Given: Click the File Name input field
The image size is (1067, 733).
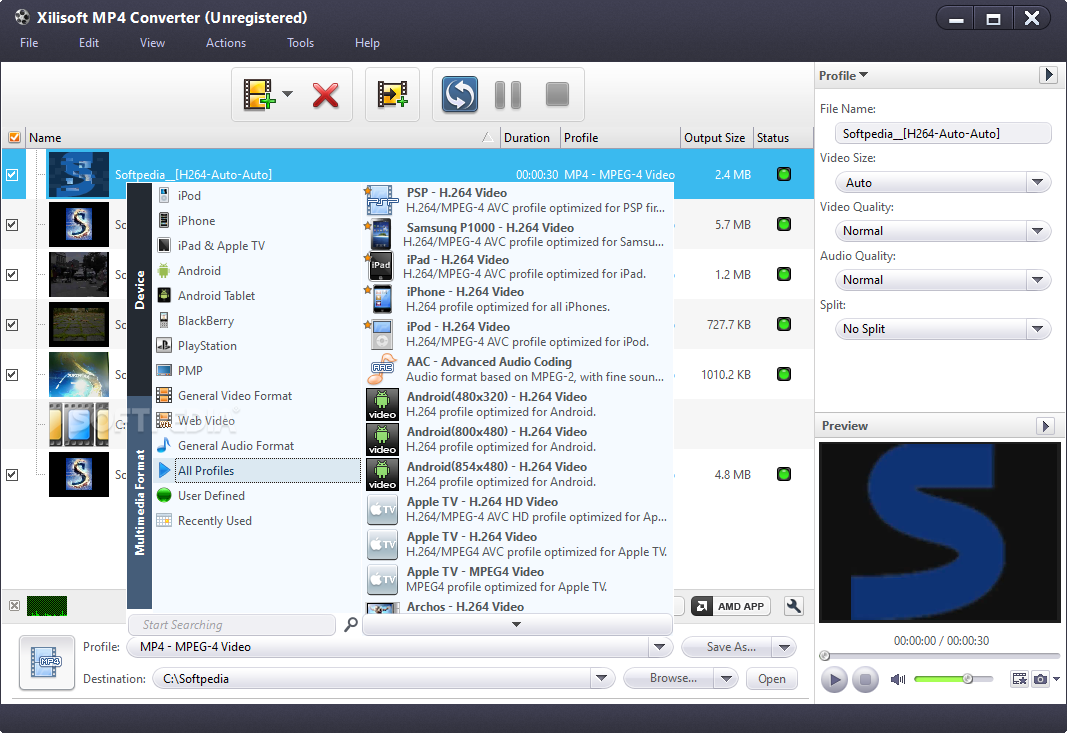Looking at the screenshot, I should point(943,133).
